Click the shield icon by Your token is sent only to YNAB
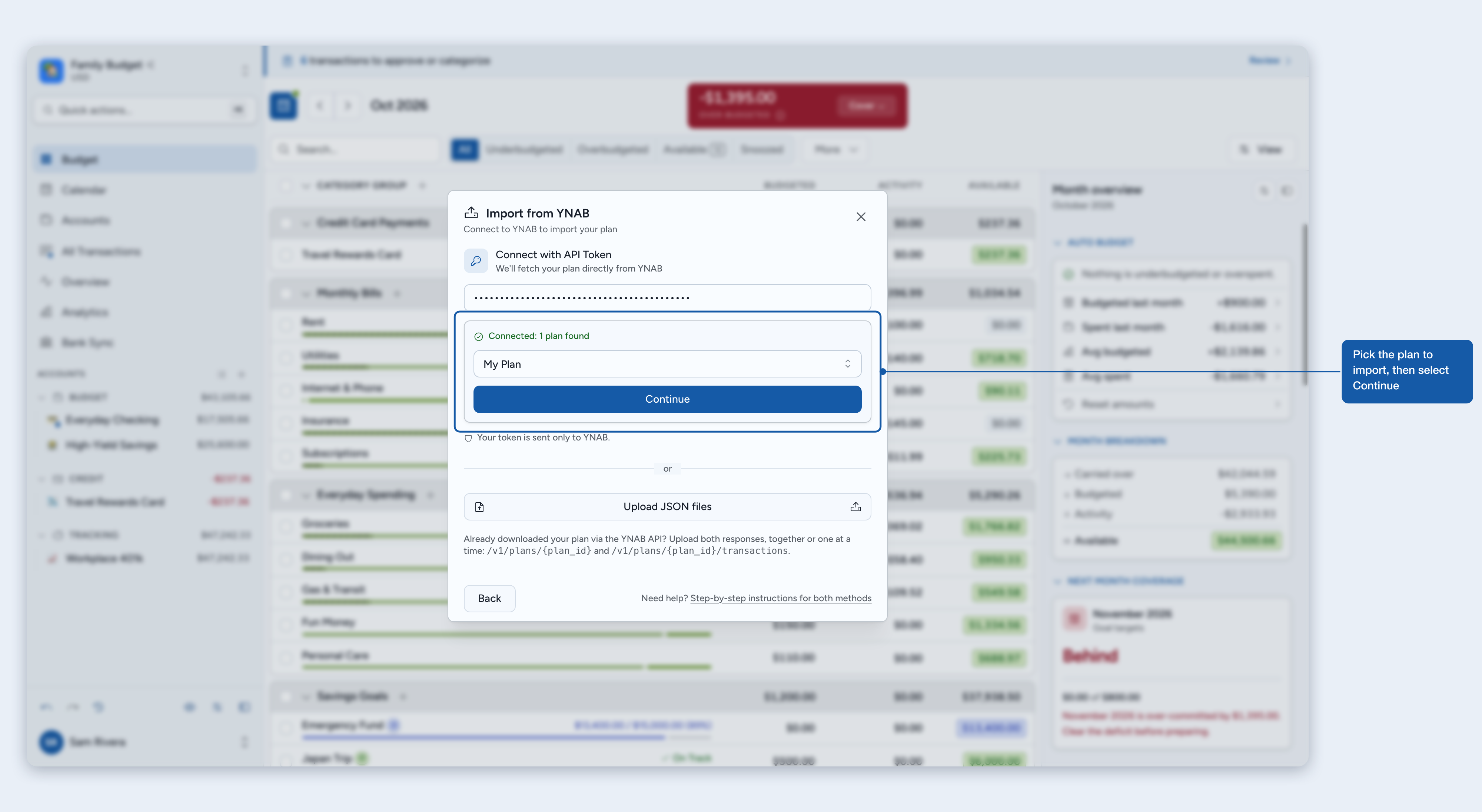The image size is (1482, 812). click(x=468, y=438)
